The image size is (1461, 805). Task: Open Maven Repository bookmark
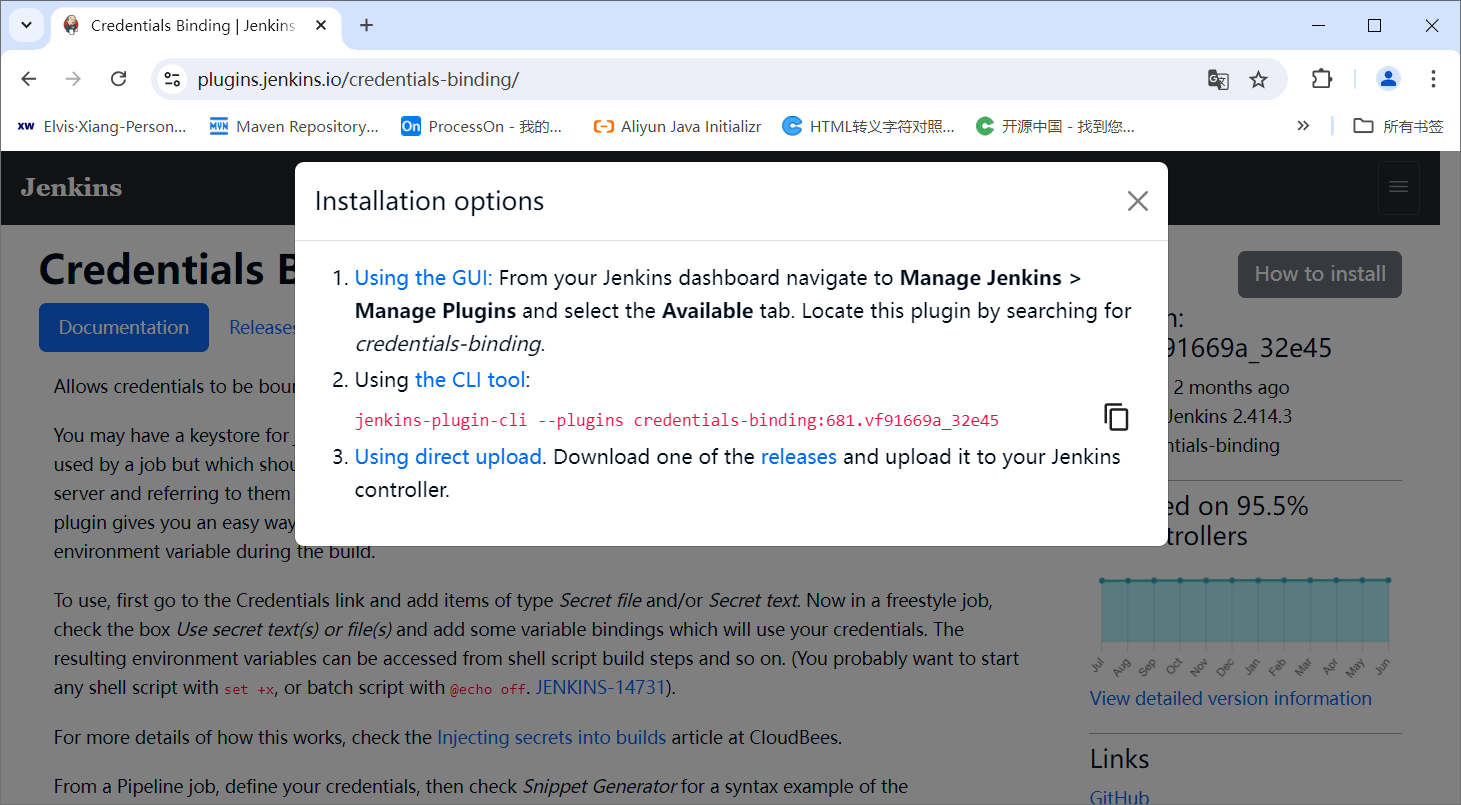click(294, 126)
